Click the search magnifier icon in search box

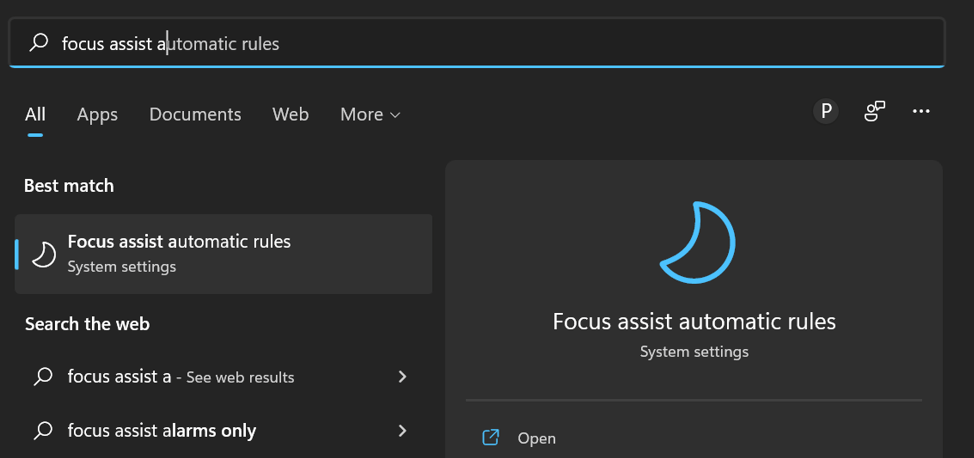(x=39, y=43)
